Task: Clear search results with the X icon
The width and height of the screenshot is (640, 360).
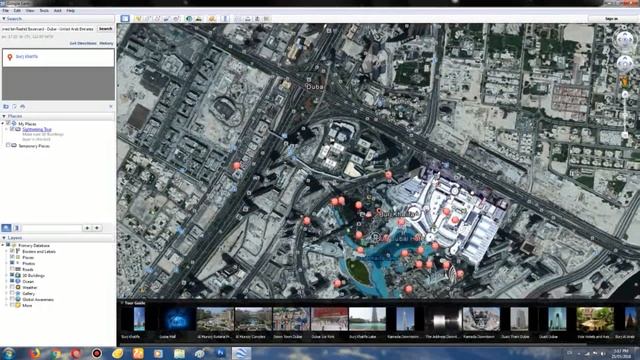Action: coord(111,107)
